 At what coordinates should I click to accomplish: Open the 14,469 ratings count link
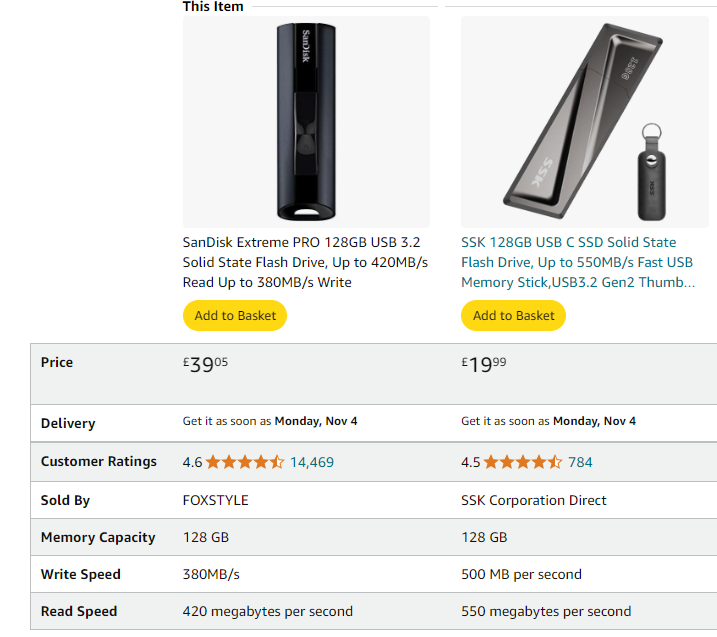[x=312, y=462]
